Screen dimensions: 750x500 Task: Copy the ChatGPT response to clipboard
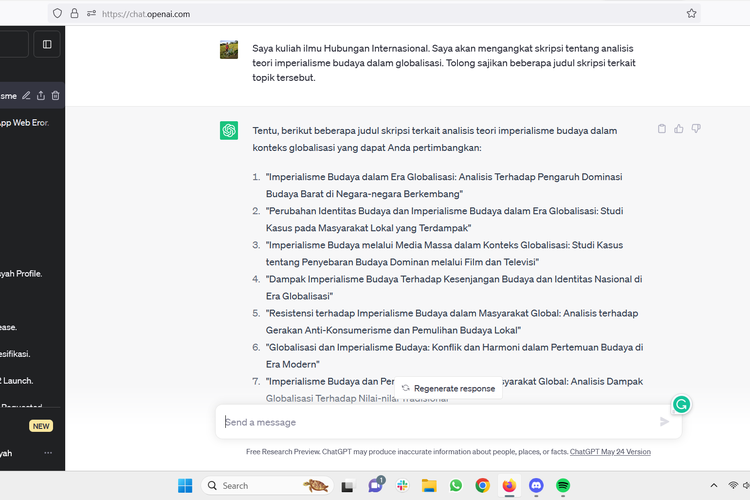(662, 129)
